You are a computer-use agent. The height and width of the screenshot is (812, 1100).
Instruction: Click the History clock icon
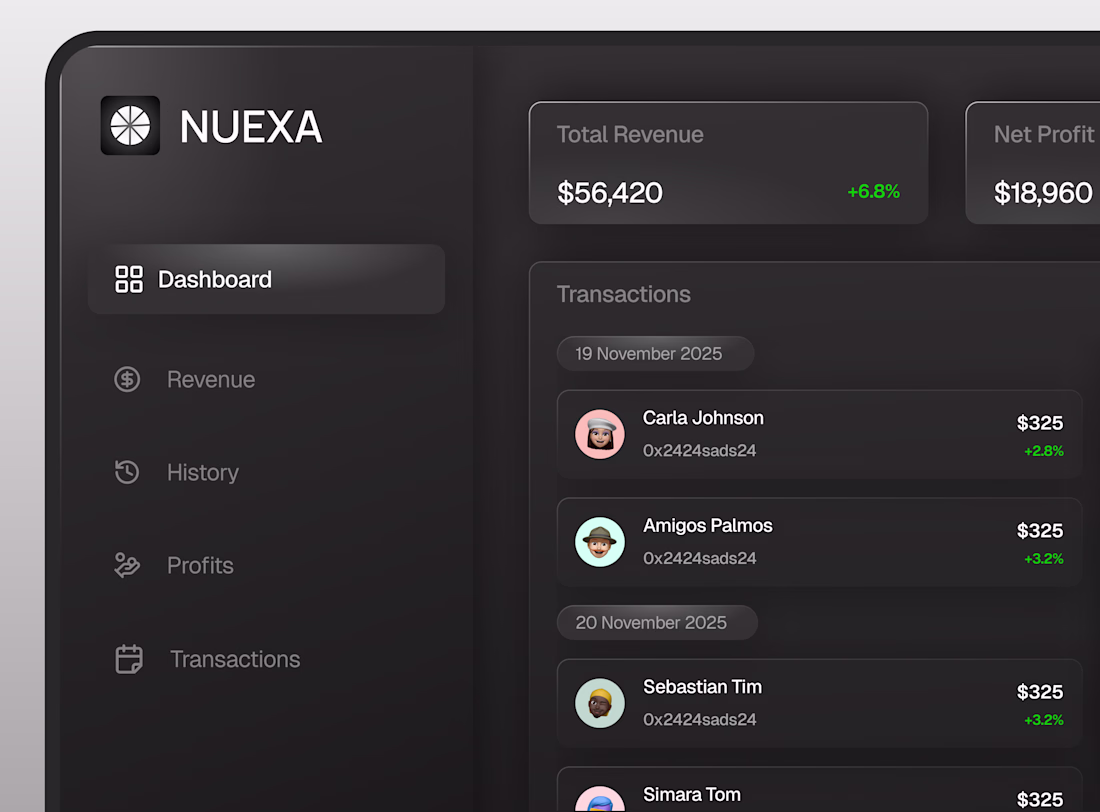point(127,472)
